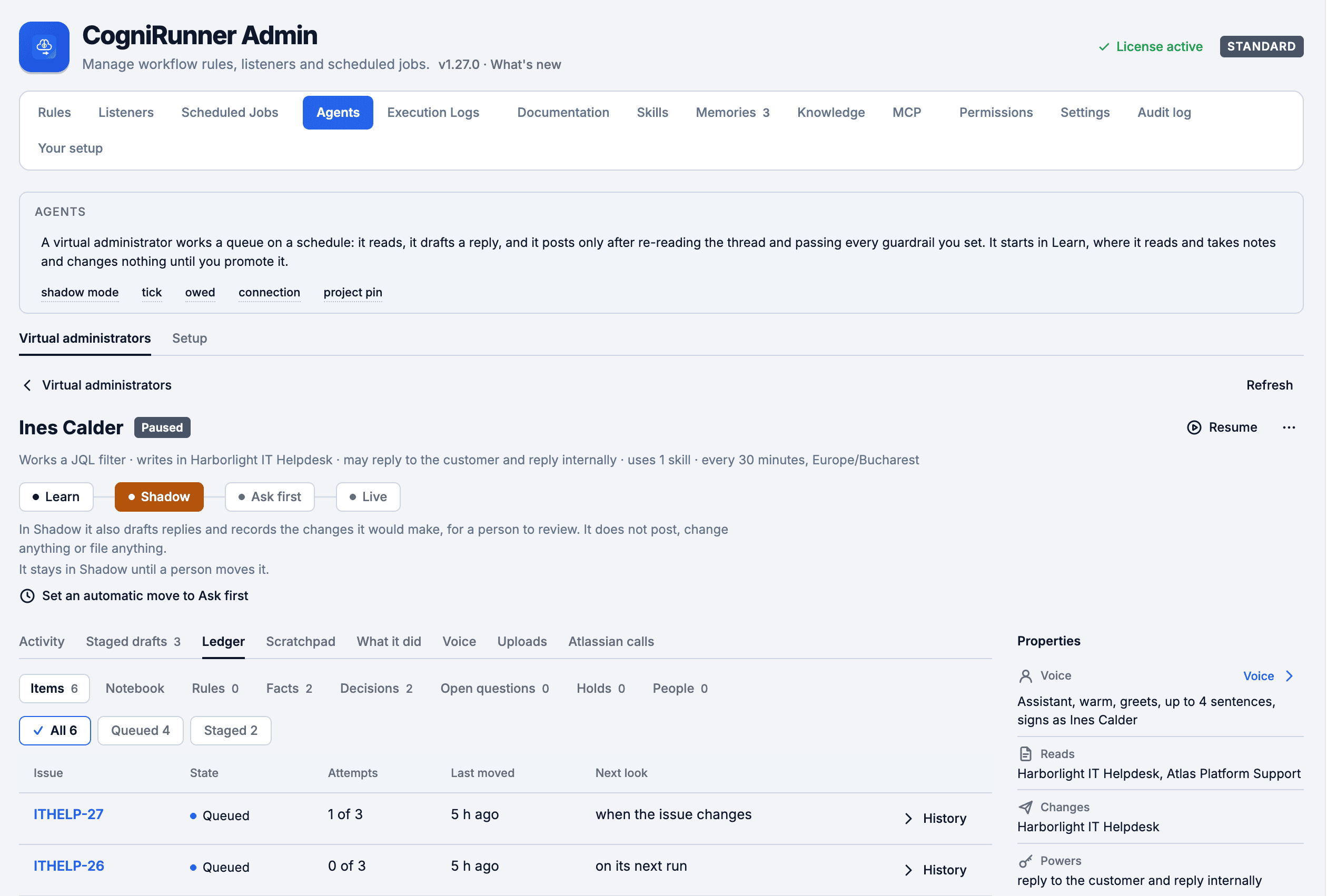Toggle the Queued 4 filter chip
The image size is (1327, 896).
point(141,731)
